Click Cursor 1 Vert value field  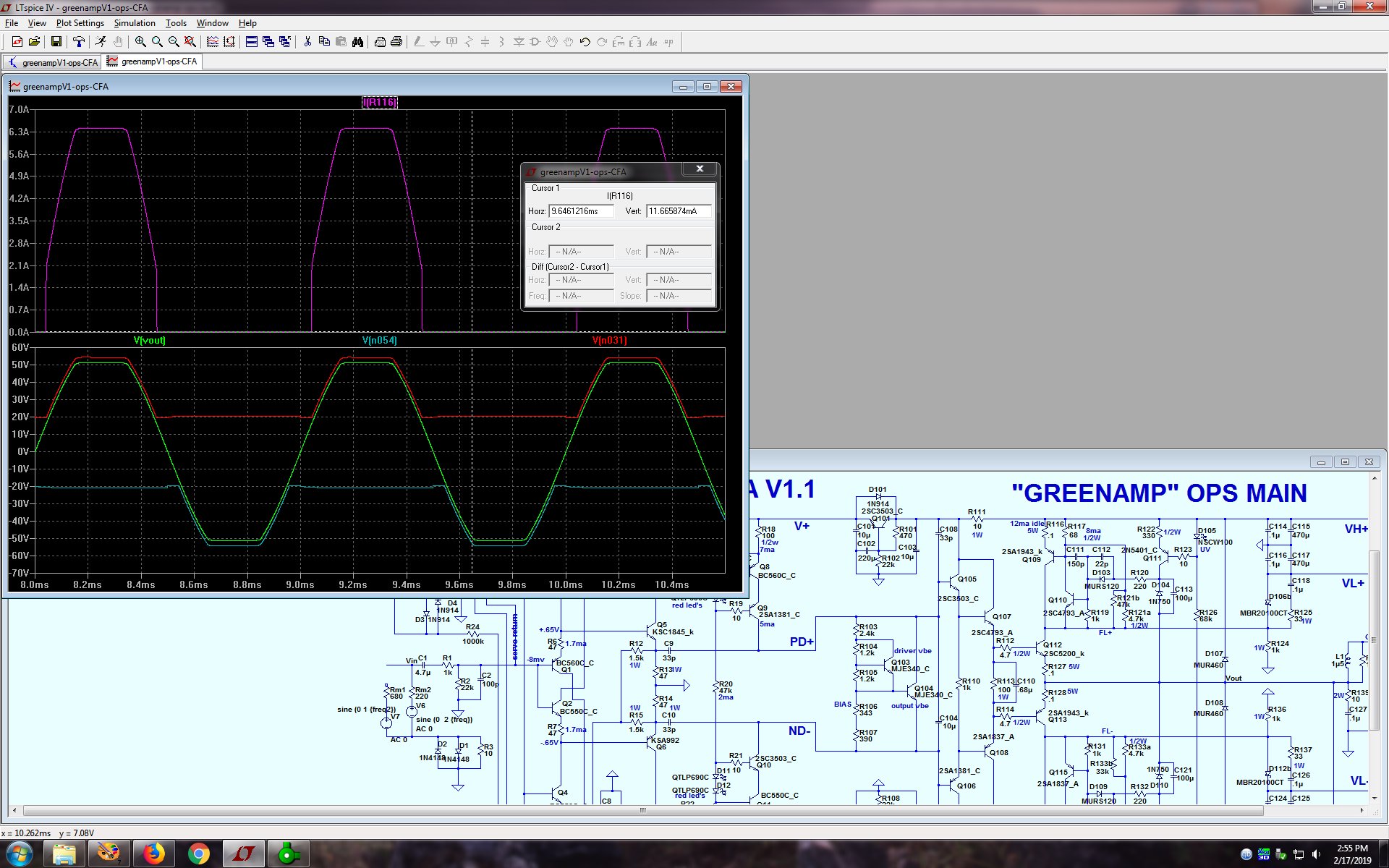click(x=679, y=211)
